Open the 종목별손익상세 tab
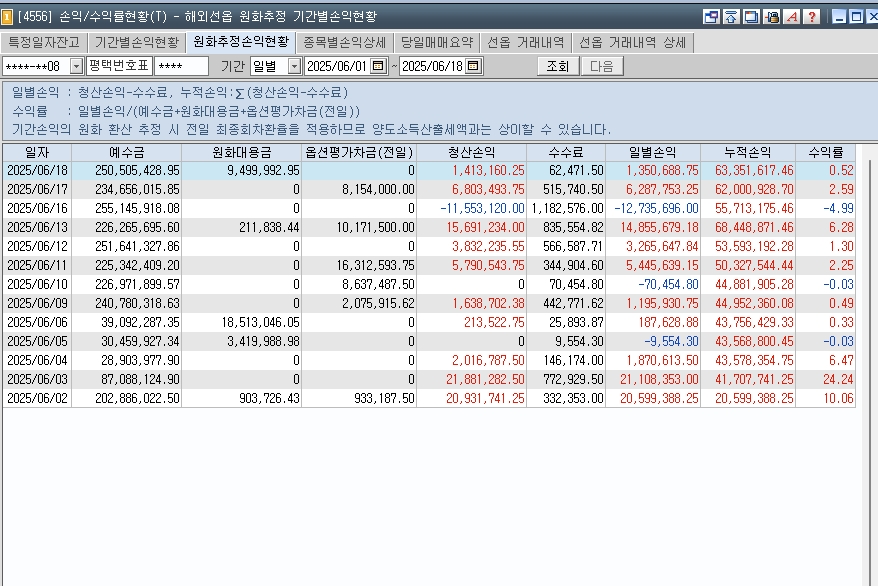 345,43
